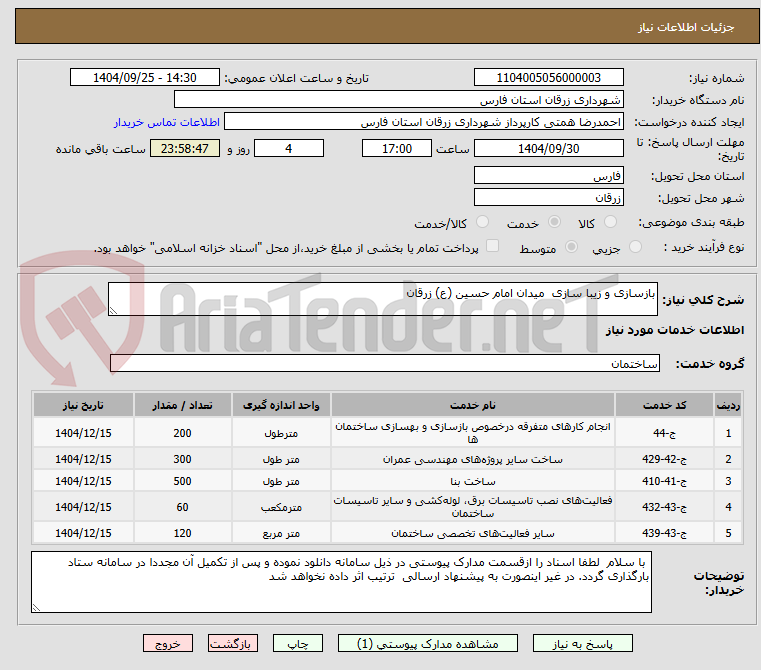Click service name سایر فعالیت‌های تخصصی ساختمان
The height and width of the screenshot is (670, 761).
[x=473, y=533]
